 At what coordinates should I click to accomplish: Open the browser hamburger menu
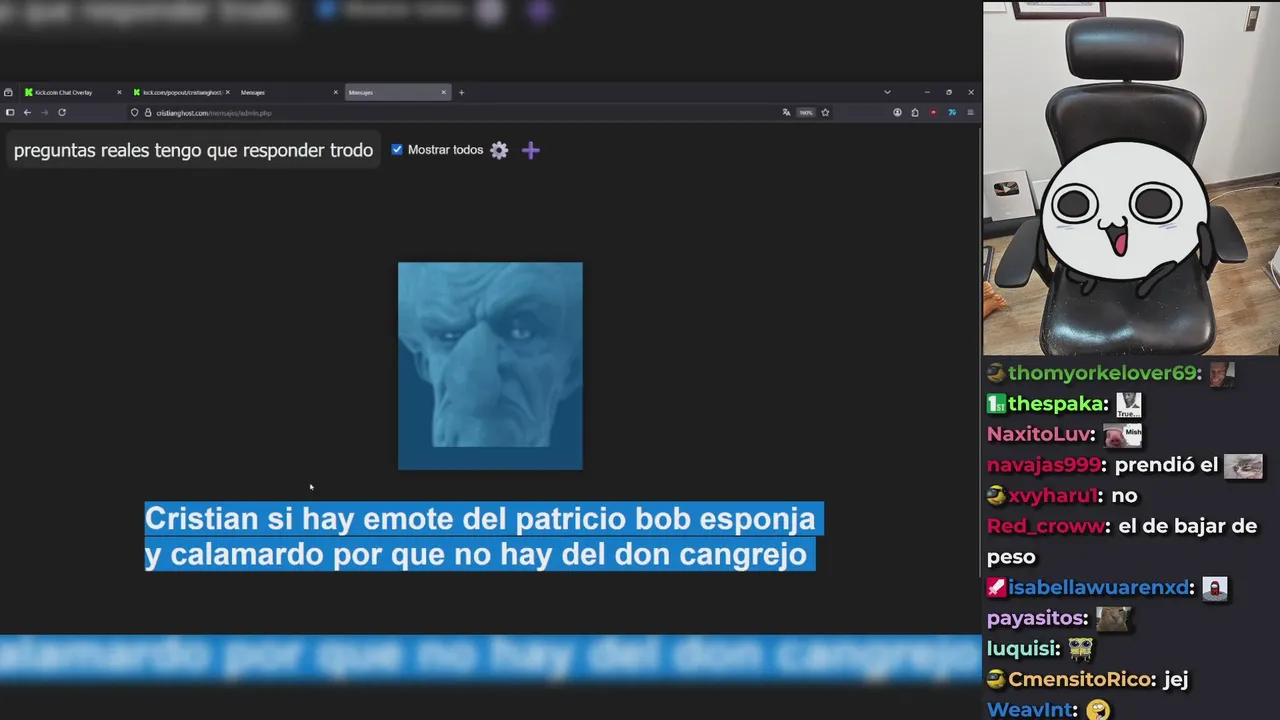[969, 112]
